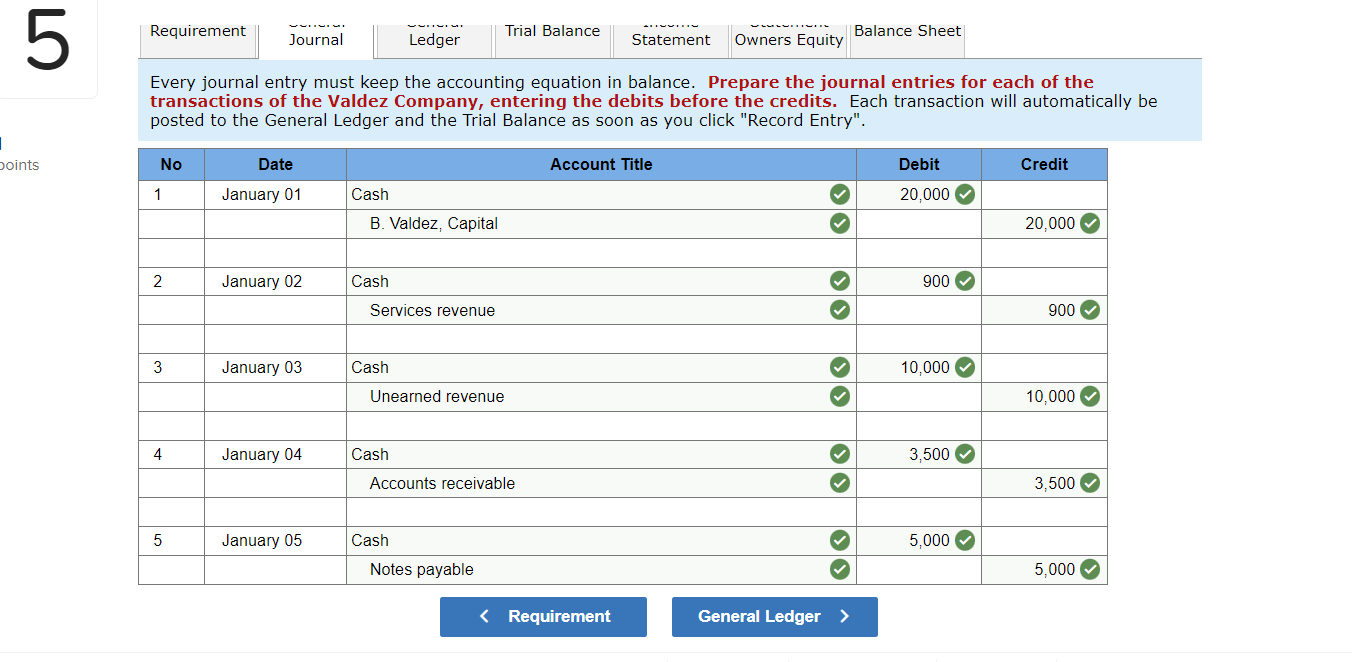Click the 900 debit amount

[936, 281]
